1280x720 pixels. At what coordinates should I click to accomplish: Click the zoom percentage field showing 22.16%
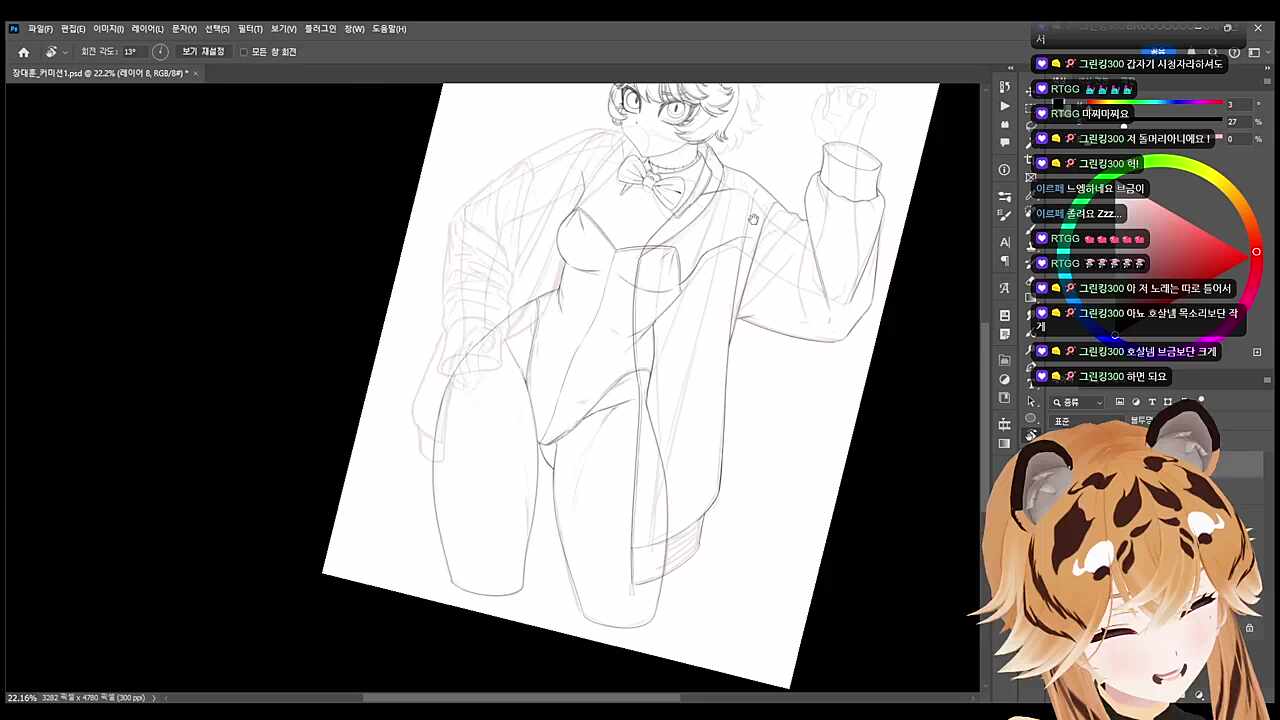pos(22,698)
